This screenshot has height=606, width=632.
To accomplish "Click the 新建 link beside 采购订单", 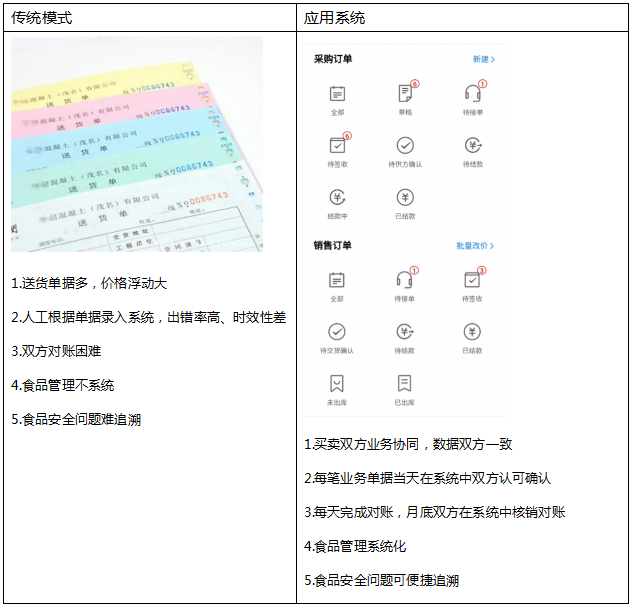I will point(483,59).
